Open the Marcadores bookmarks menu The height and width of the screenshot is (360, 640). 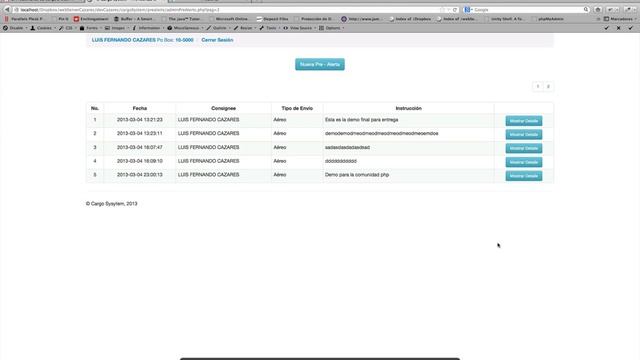pyautogui.click(x=620, y=19)
